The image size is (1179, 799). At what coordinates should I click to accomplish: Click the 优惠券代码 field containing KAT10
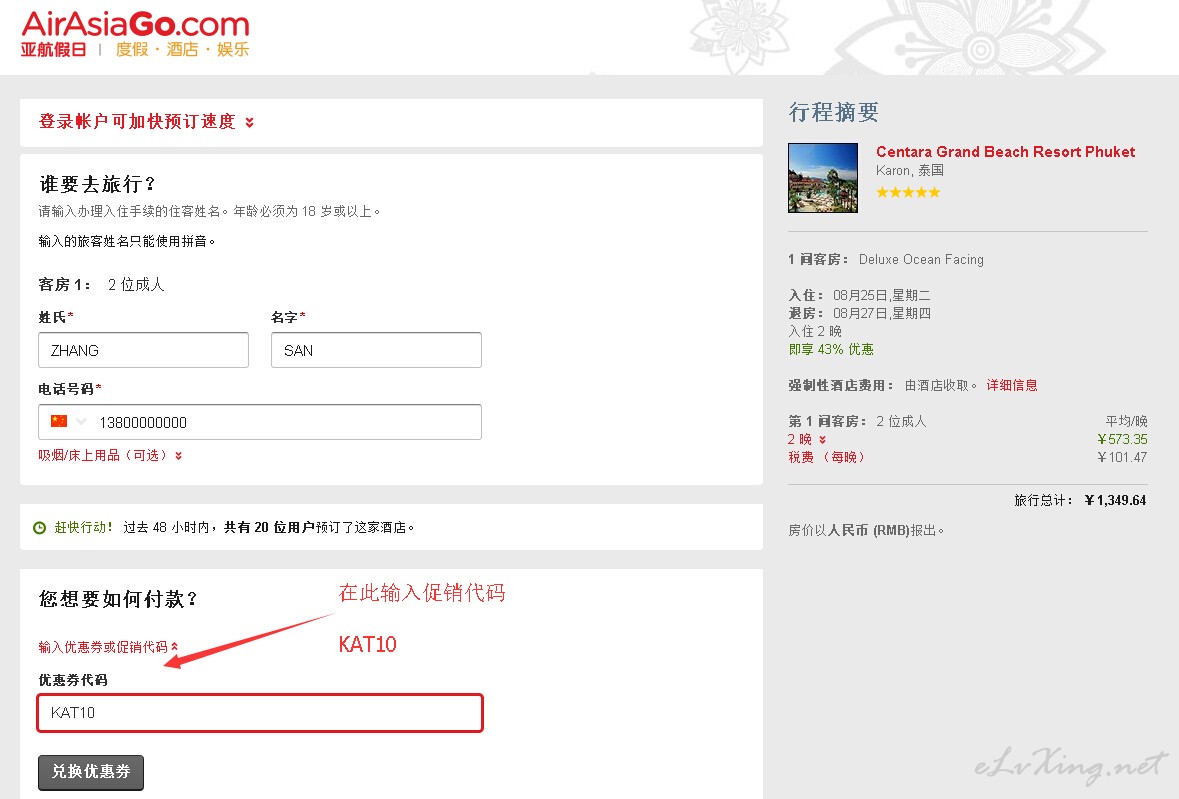tap(259, 713)
